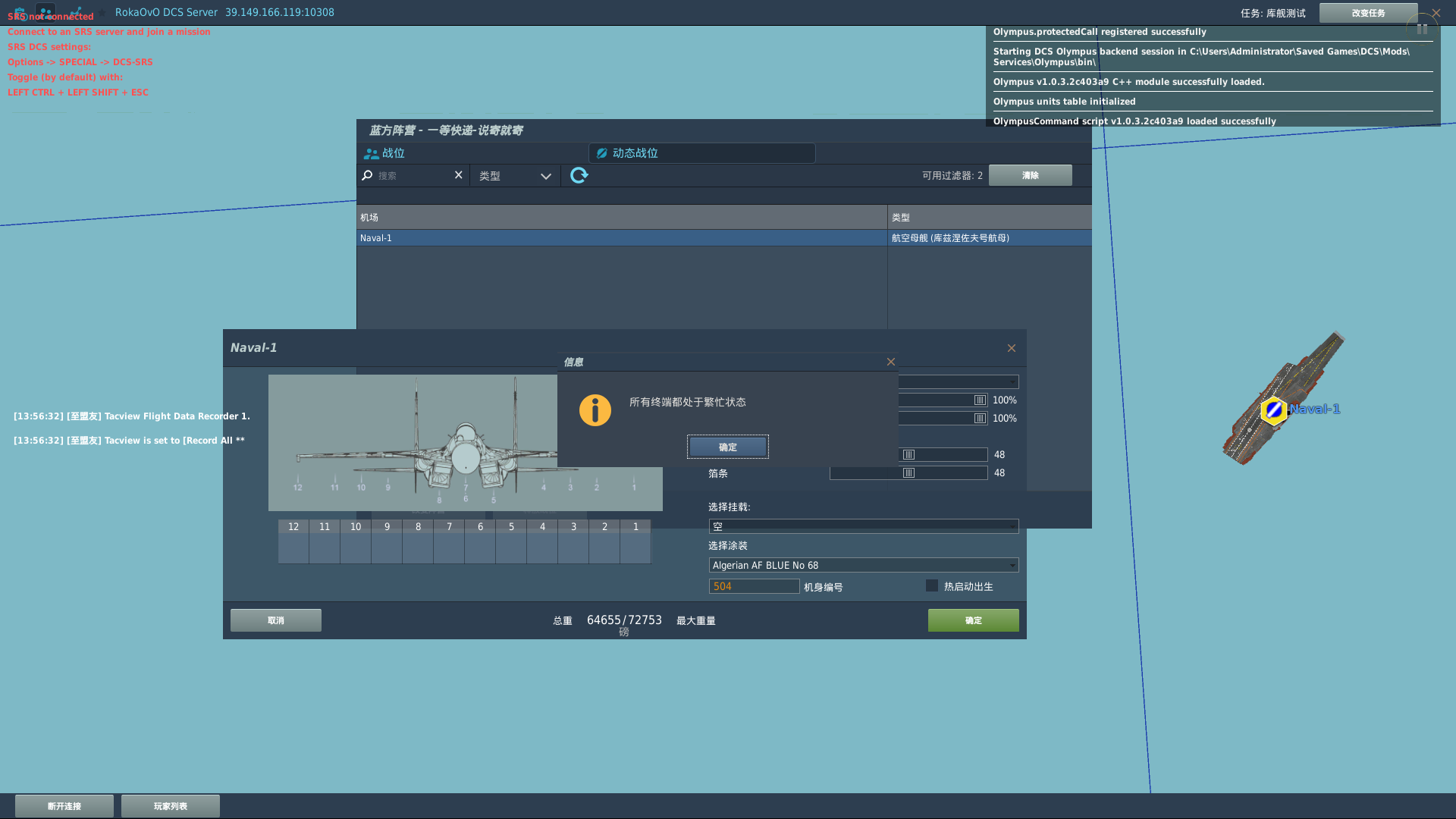Close the Naval-1 loadout window

pos(1012,347)
